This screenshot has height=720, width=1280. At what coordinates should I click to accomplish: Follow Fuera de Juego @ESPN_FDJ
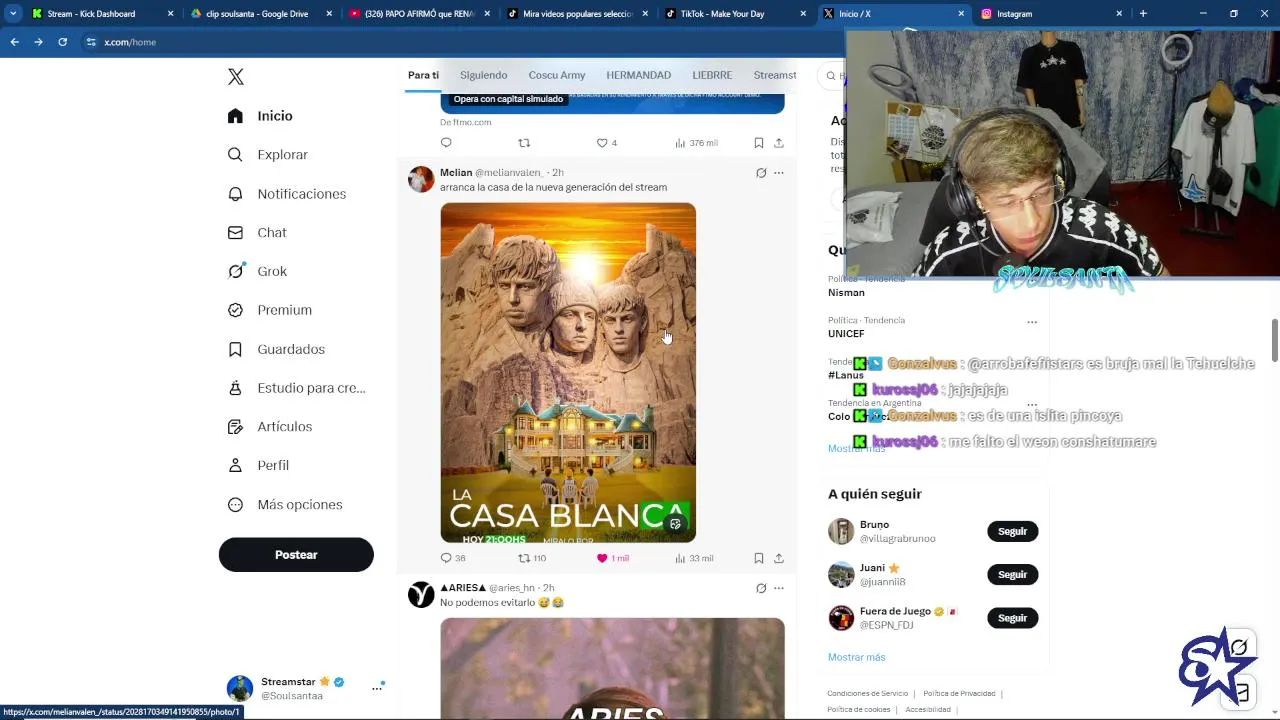tap(1012, 618)
